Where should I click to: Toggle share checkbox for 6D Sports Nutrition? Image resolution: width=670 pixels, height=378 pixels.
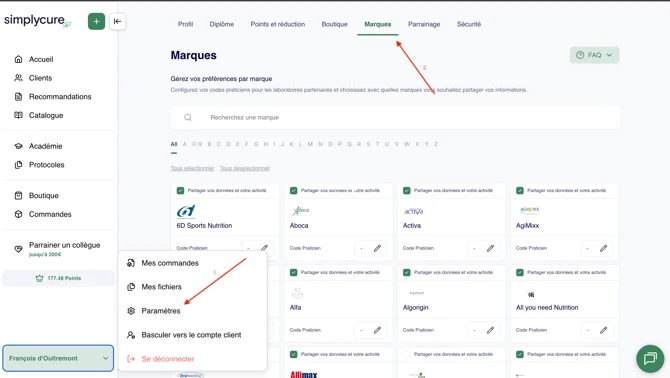[180, 190]
